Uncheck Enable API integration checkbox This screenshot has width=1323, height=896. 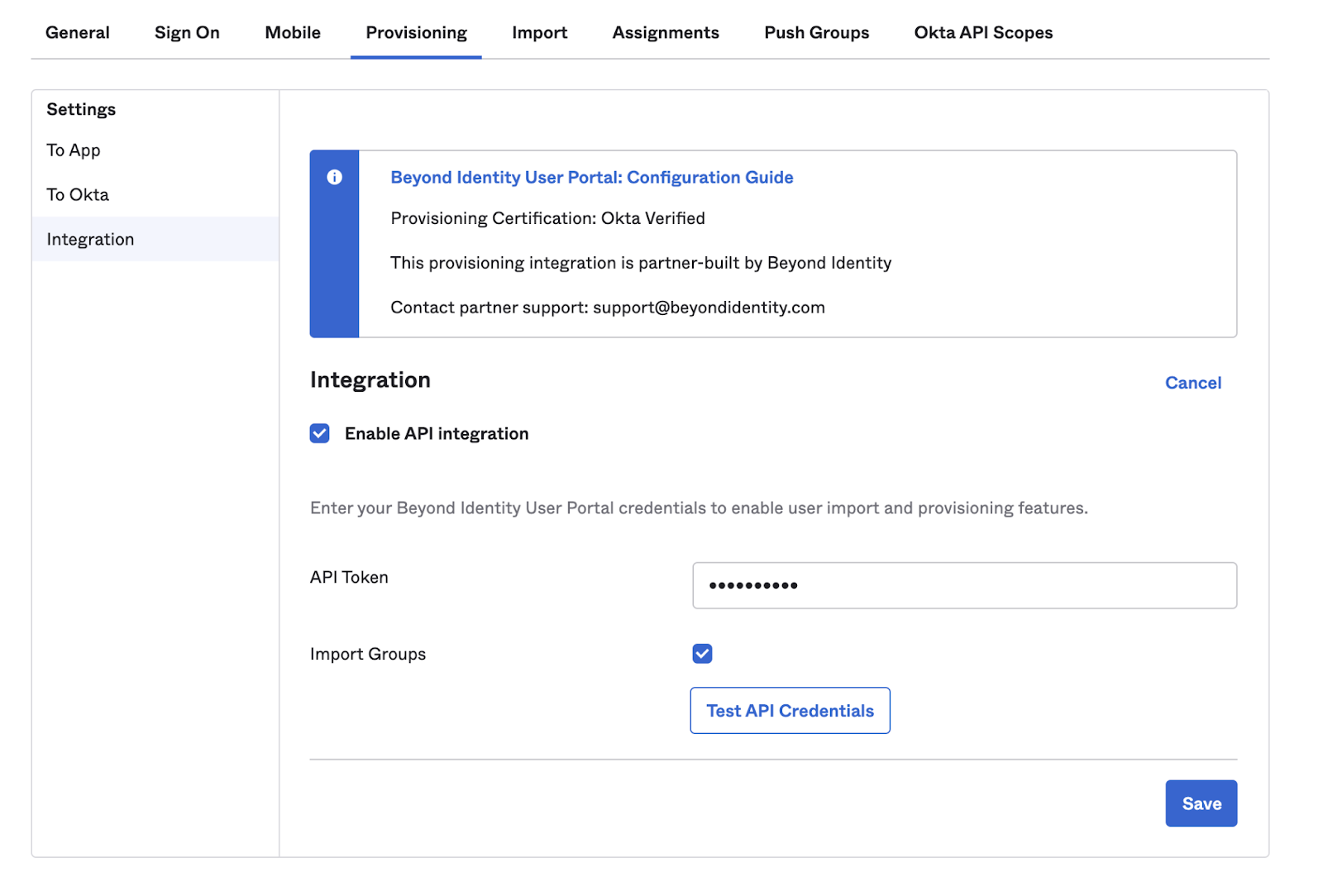coord(320,434)
